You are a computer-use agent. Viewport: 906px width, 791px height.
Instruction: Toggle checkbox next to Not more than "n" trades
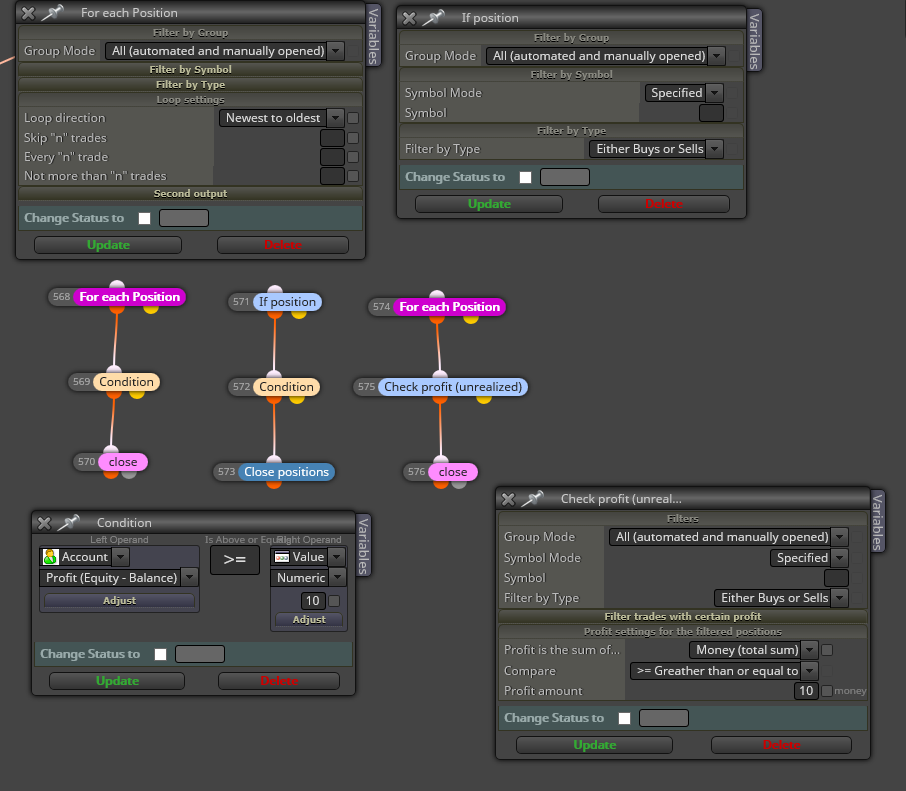(x=353, y=176)
